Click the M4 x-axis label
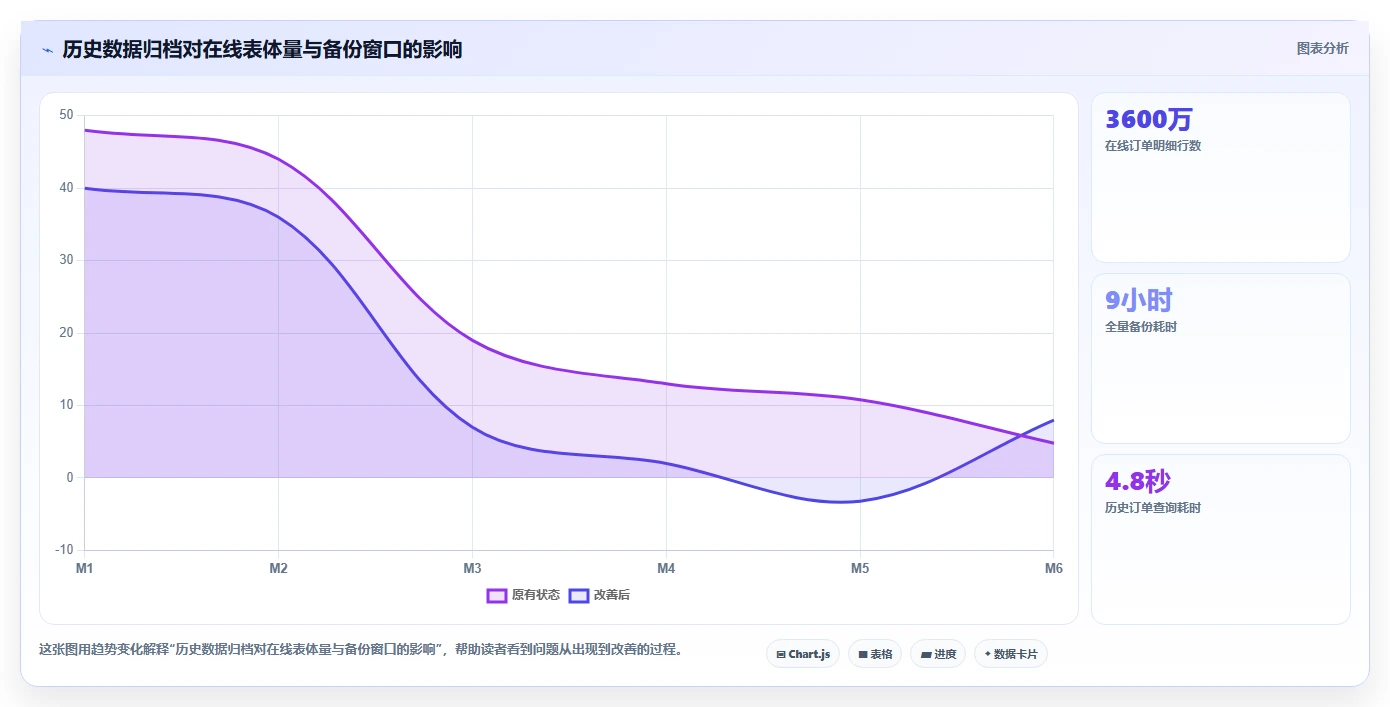1390x707 pixels. tap(666, 569)
